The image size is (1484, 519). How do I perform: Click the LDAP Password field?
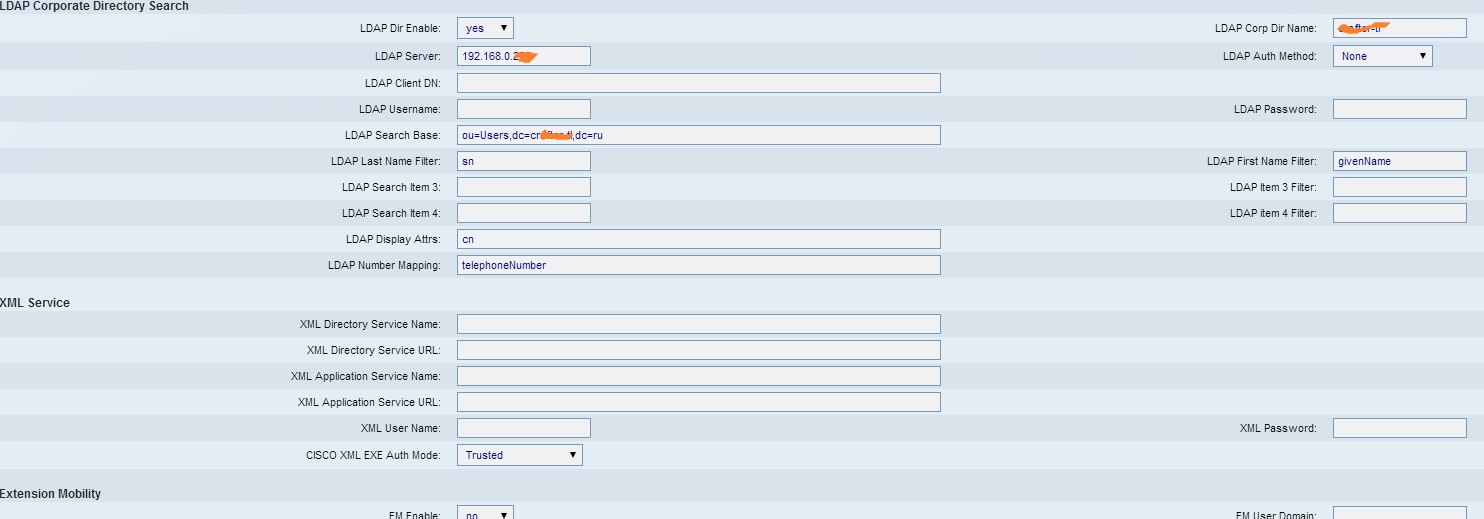pos(1399,109)
